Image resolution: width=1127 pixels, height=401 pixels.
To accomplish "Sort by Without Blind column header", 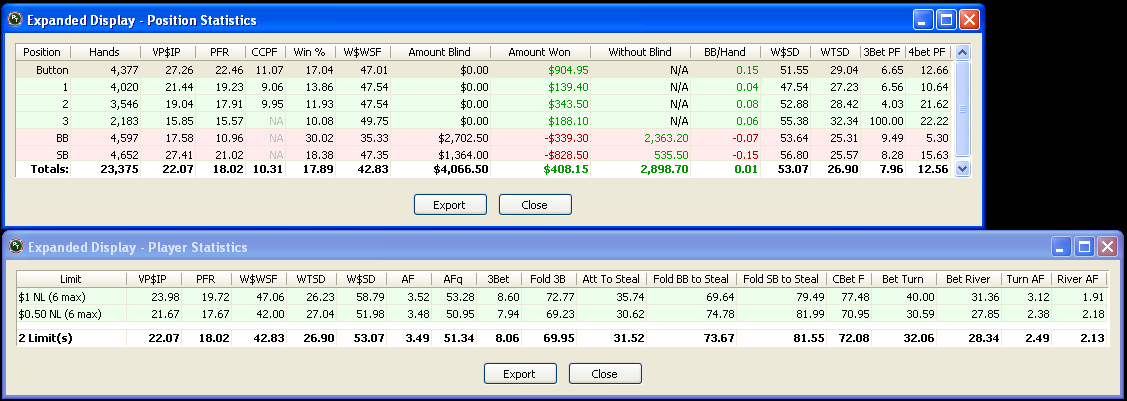I will [x=640, y=52].
